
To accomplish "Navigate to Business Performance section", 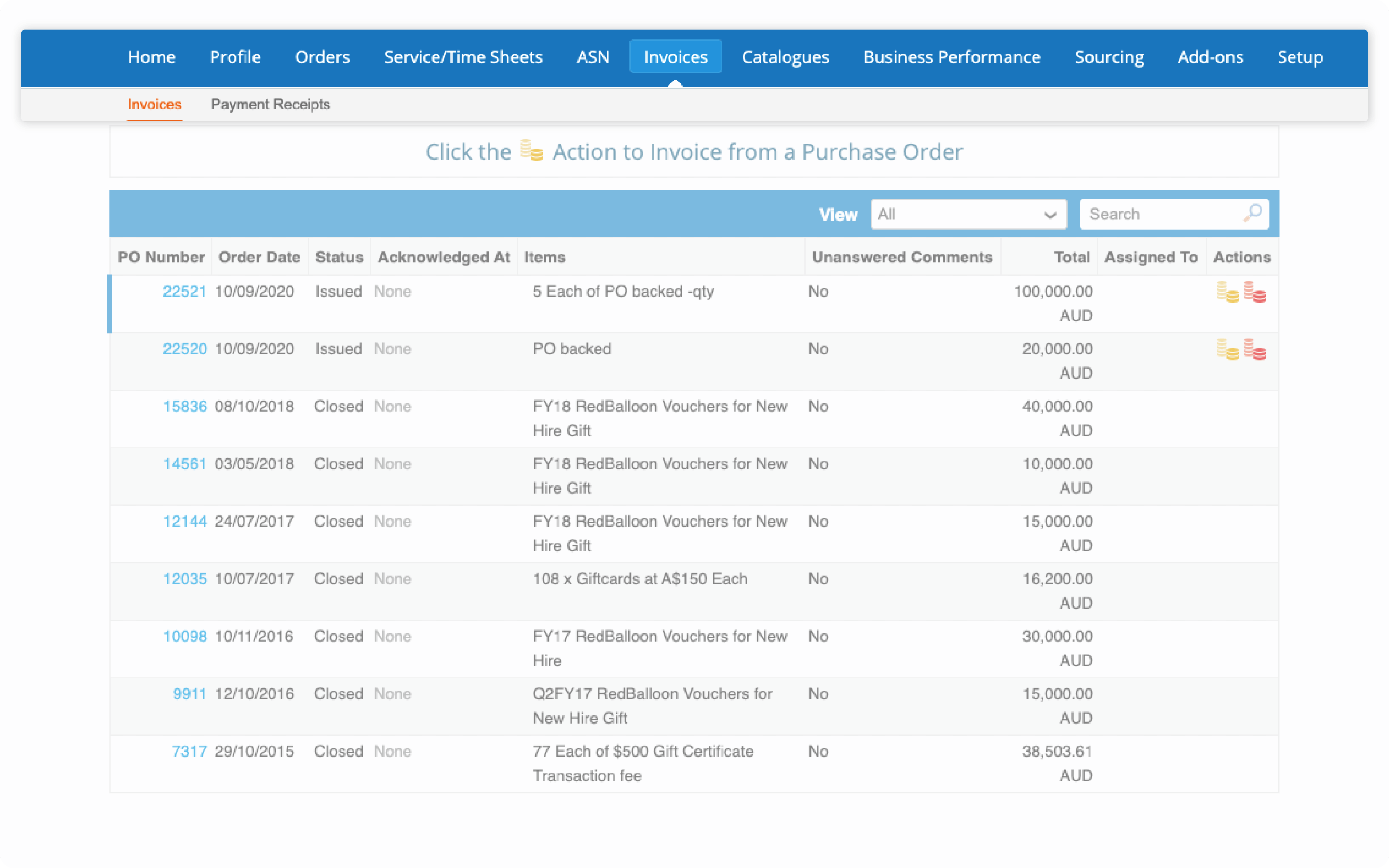I will point(951,57).
